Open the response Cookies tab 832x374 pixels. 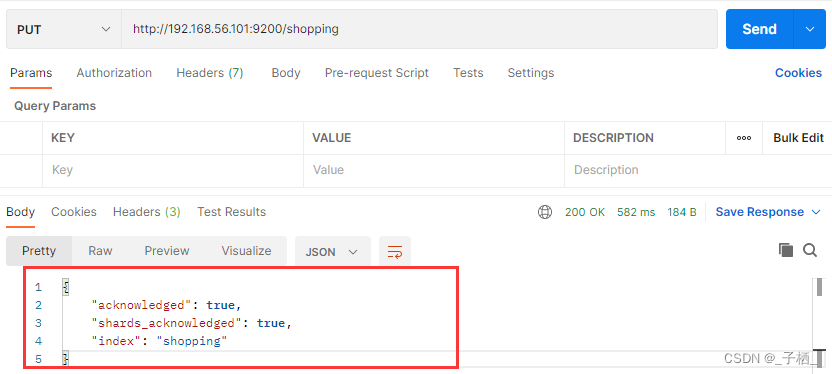[74, 212]
